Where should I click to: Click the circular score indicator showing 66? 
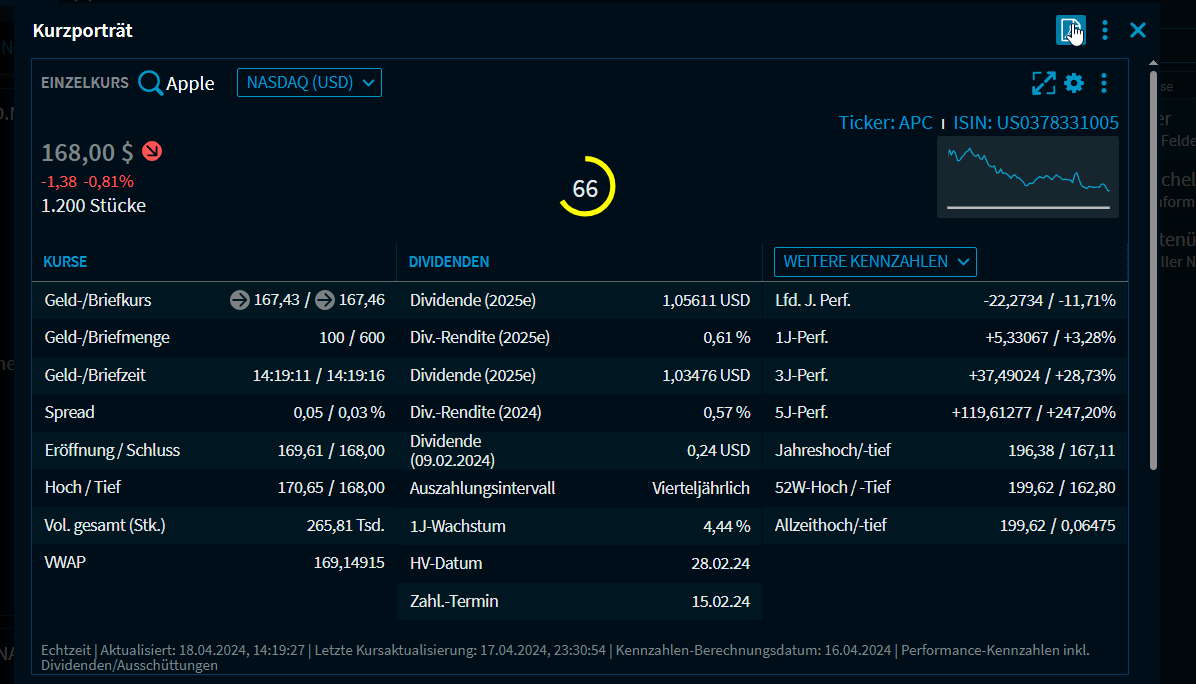[585, 188]
